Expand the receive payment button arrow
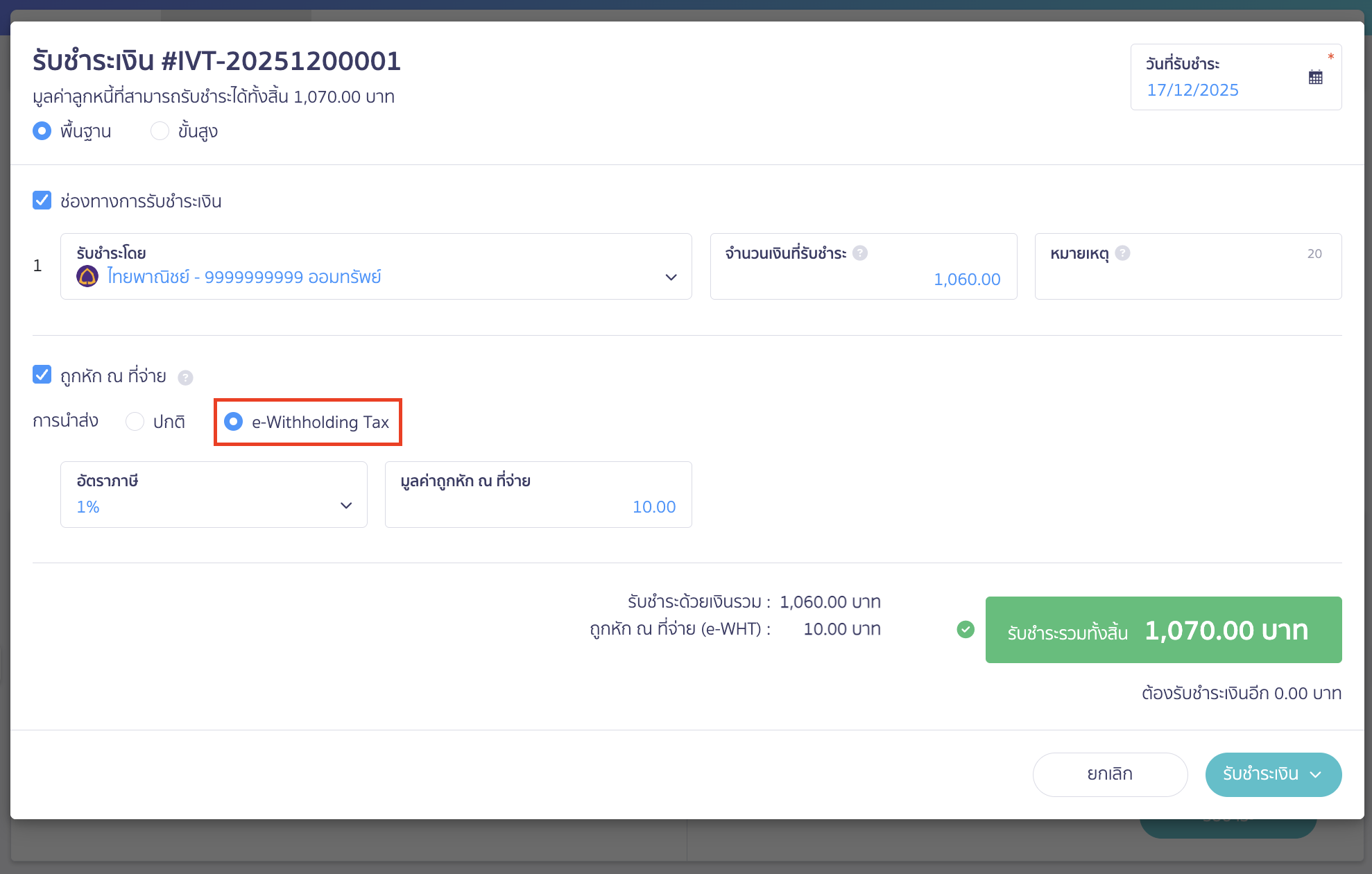 1316,775
